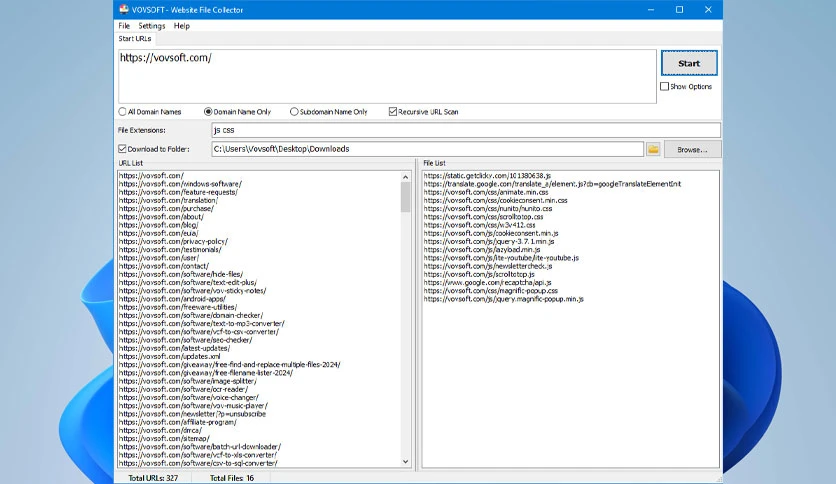Click the Browse... button
The width and height of the screenshot is (836, 484).
point(692,150)
